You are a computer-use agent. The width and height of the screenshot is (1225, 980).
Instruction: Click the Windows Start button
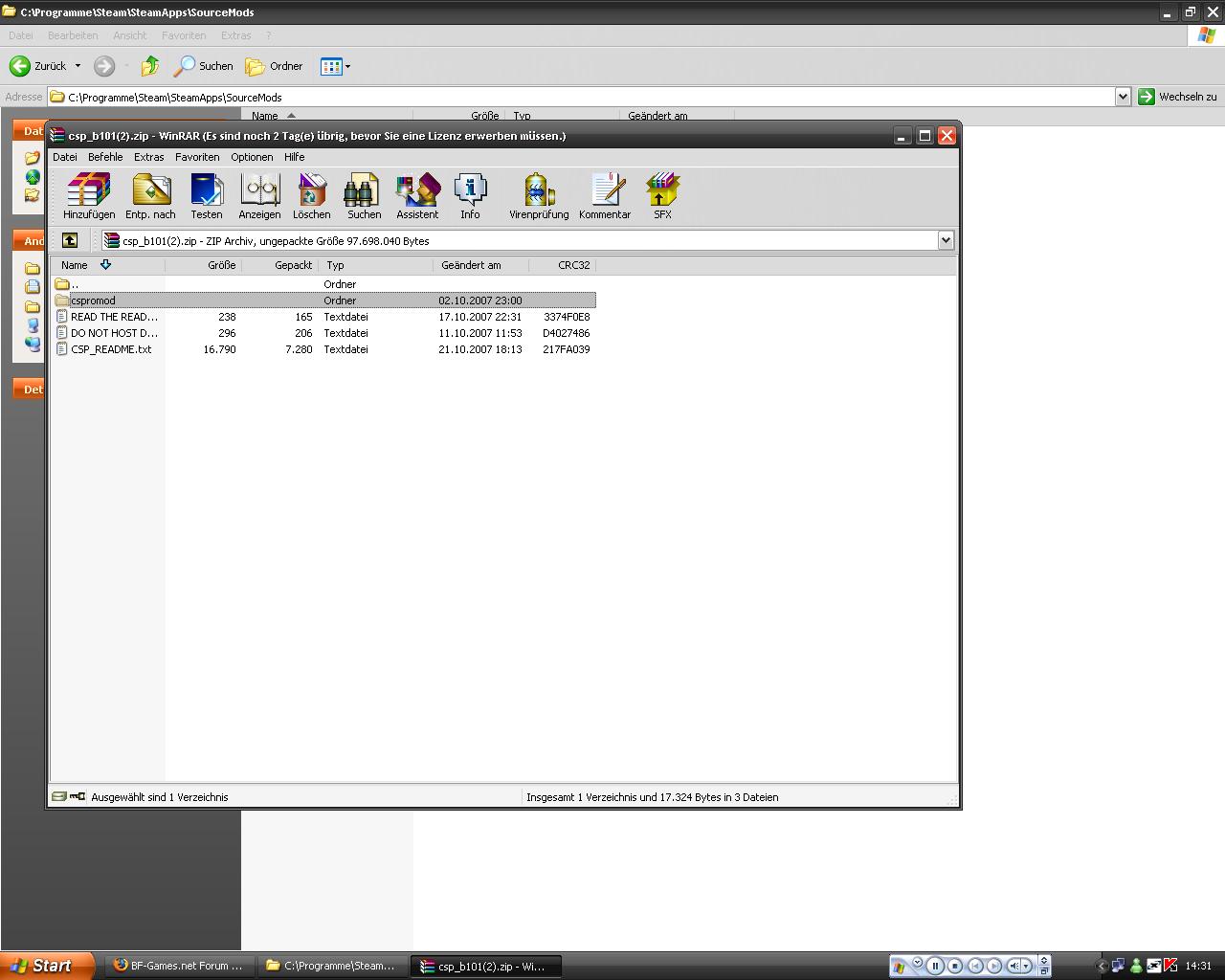46,966
